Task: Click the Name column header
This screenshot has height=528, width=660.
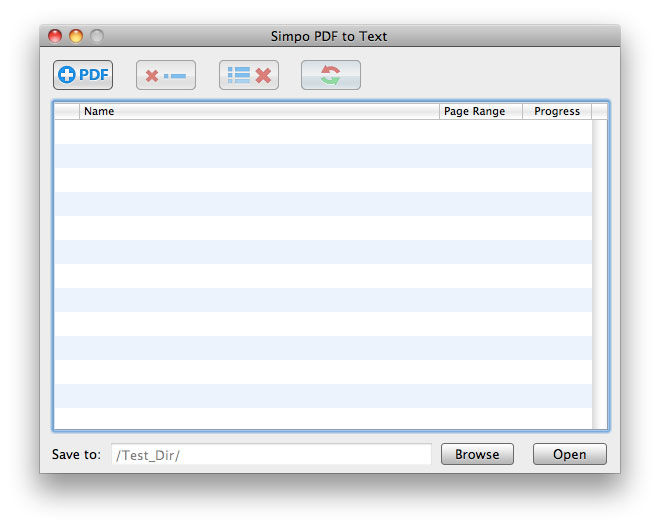Action: click(259, 111)
